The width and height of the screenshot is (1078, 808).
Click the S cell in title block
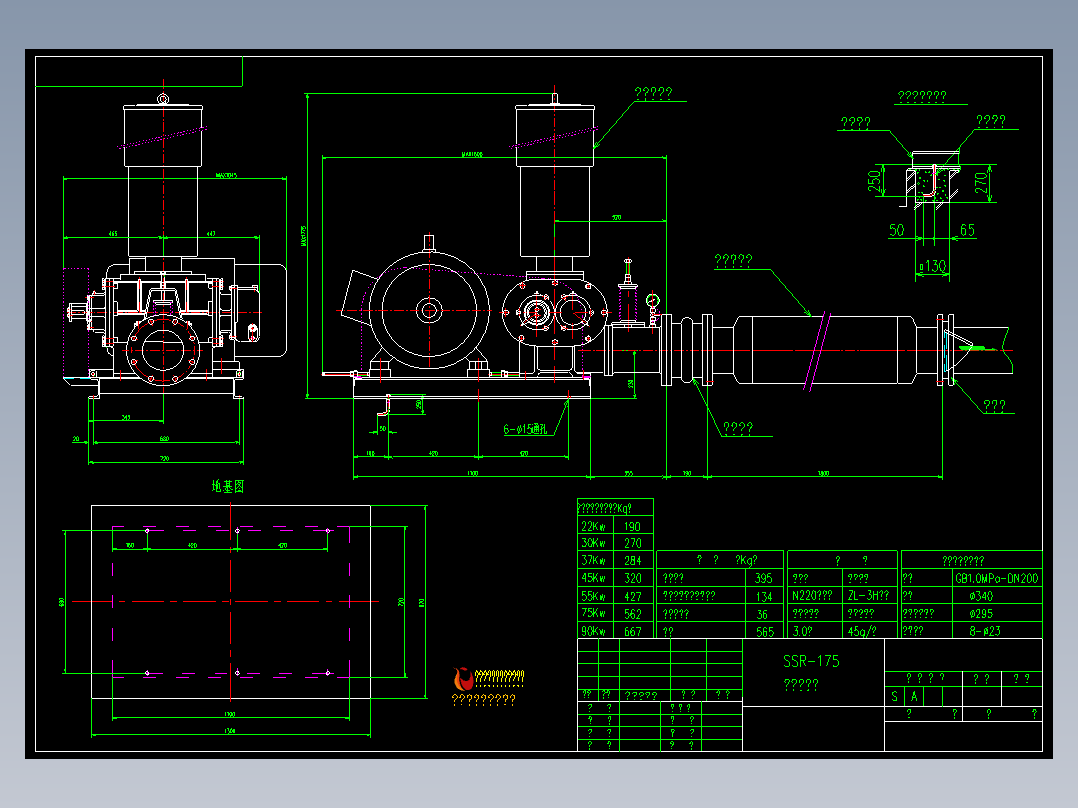[x=894, y=697]
